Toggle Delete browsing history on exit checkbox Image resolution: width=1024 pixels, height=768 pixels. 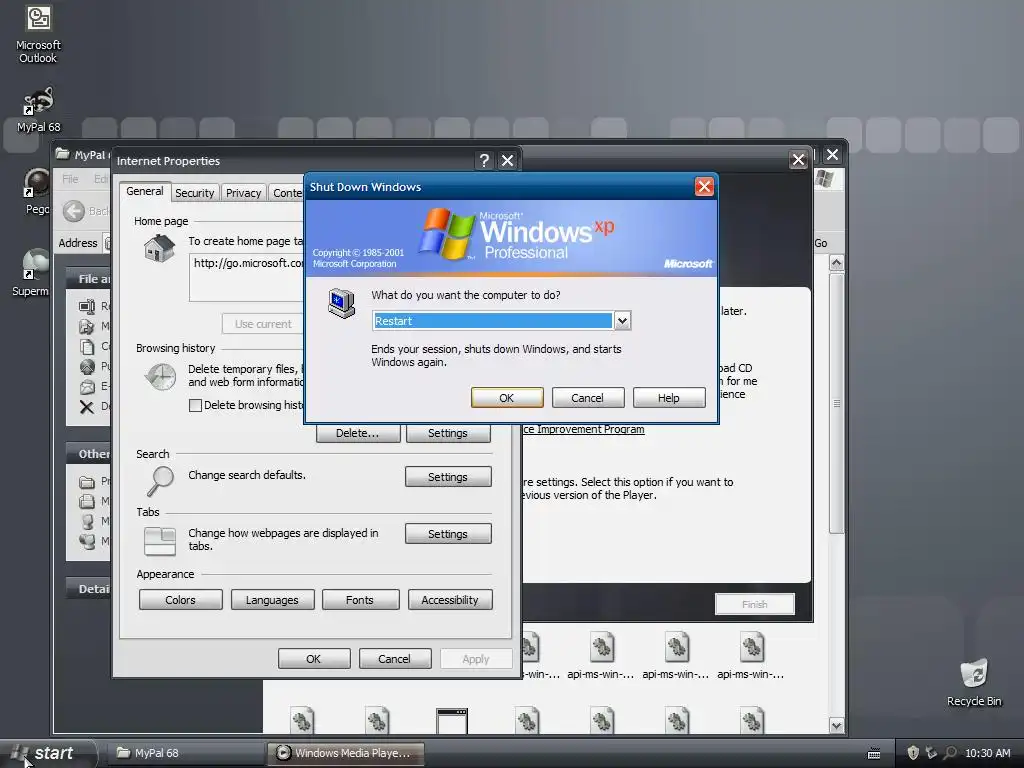point(195,406)
